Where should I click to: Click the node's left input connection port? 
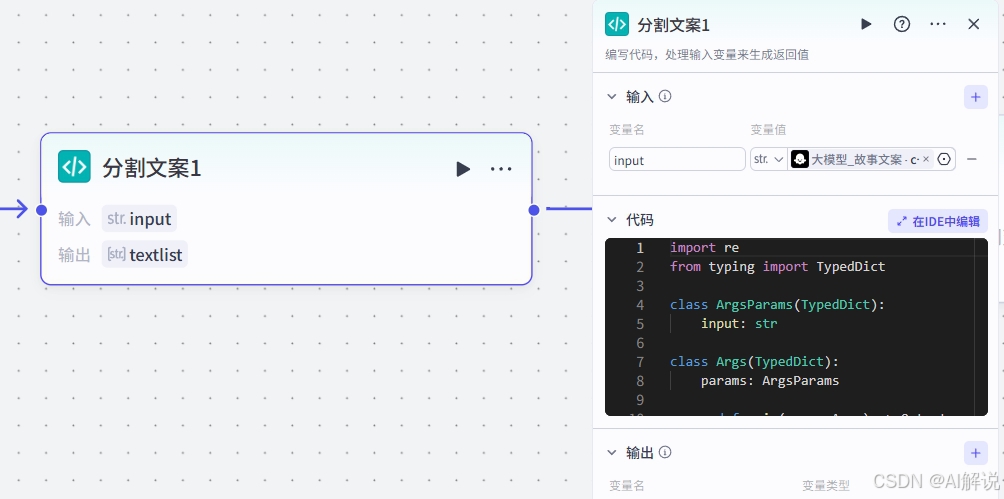pyautogui.click(x=42, y=209)
